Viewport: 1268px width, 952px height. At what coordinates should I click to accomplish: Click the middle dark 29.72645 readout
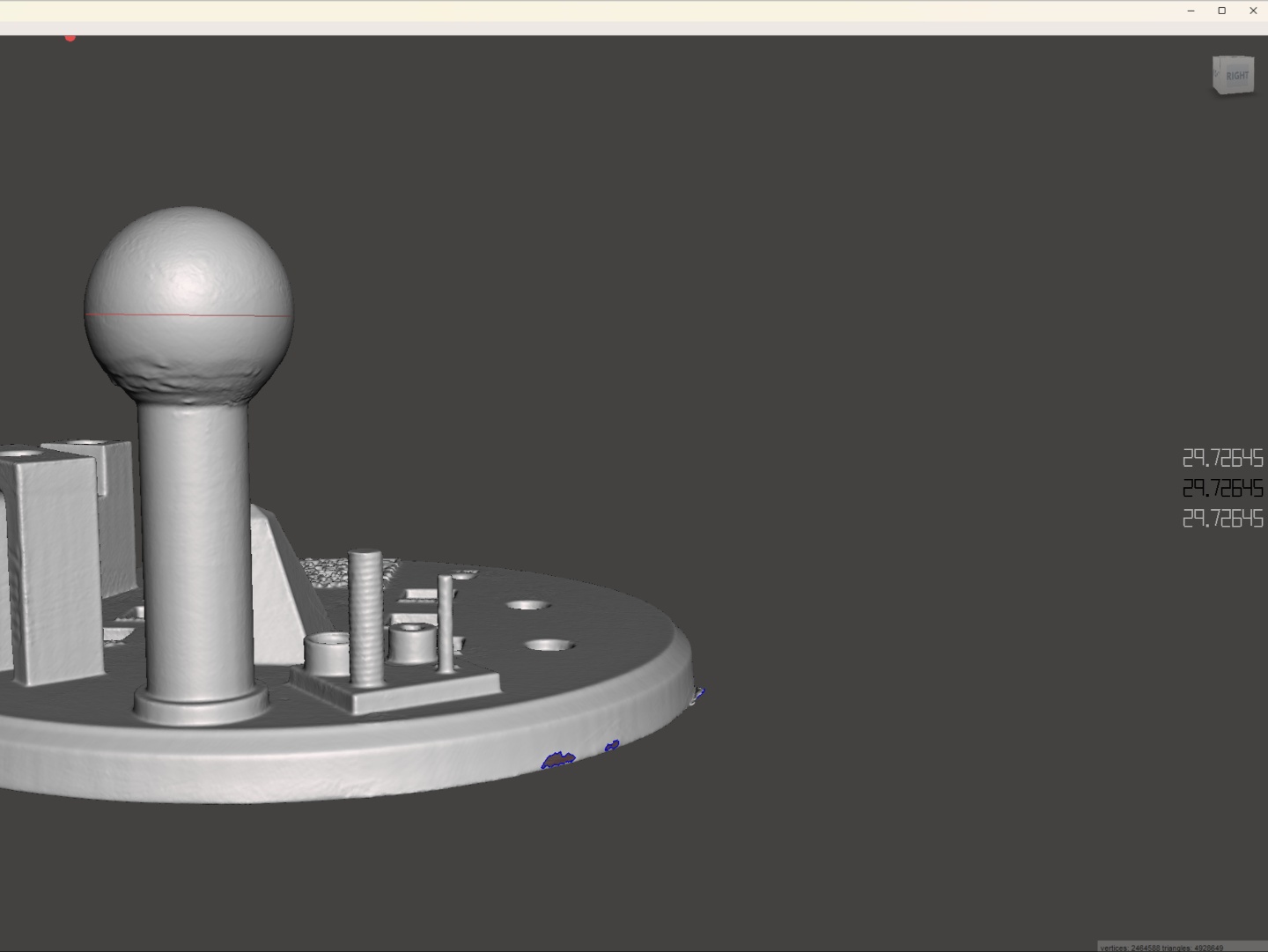pyautogui.click(x=1222, y=488)
